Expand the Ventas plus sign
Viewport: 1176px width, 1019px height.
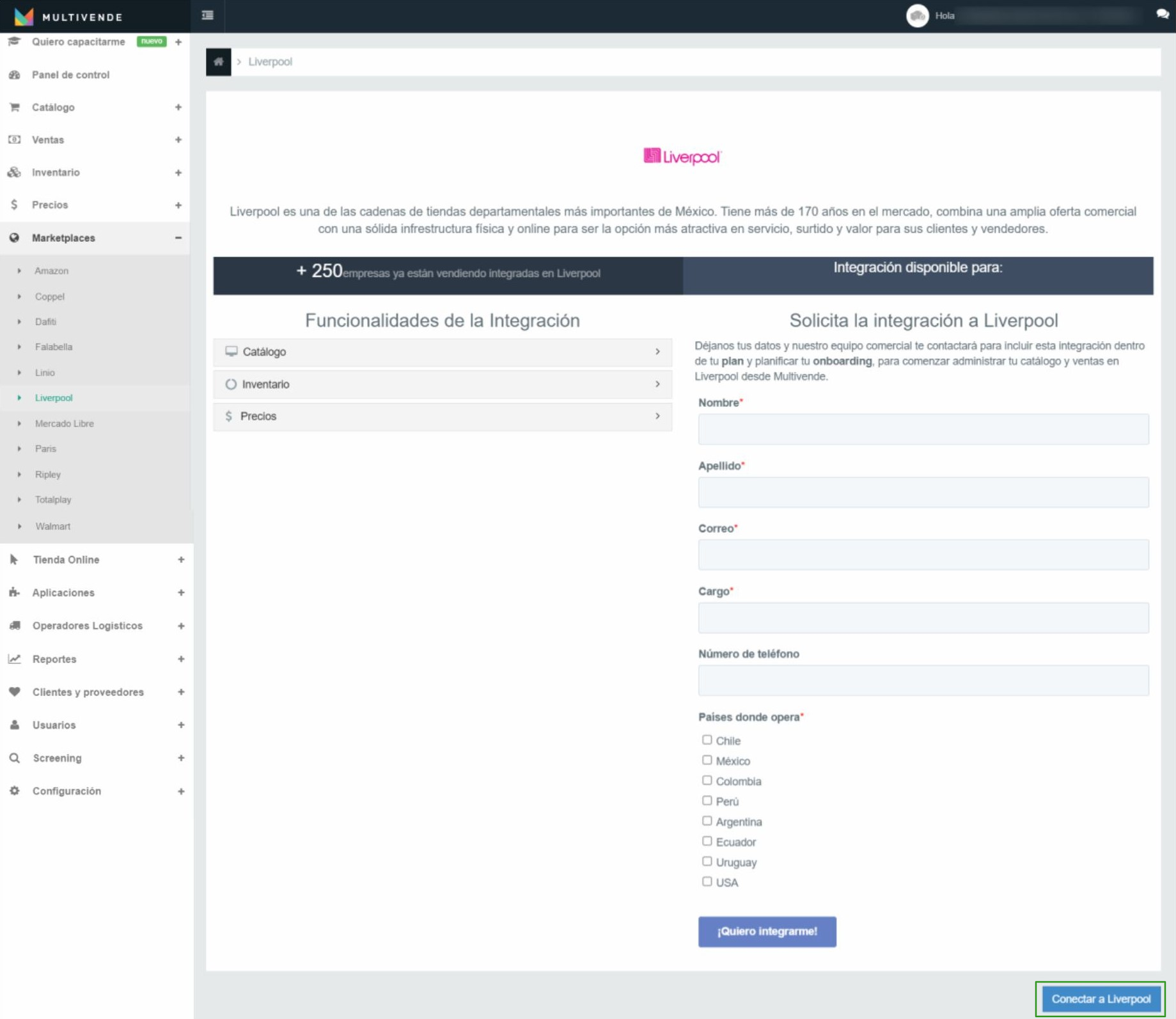[178, 140]
